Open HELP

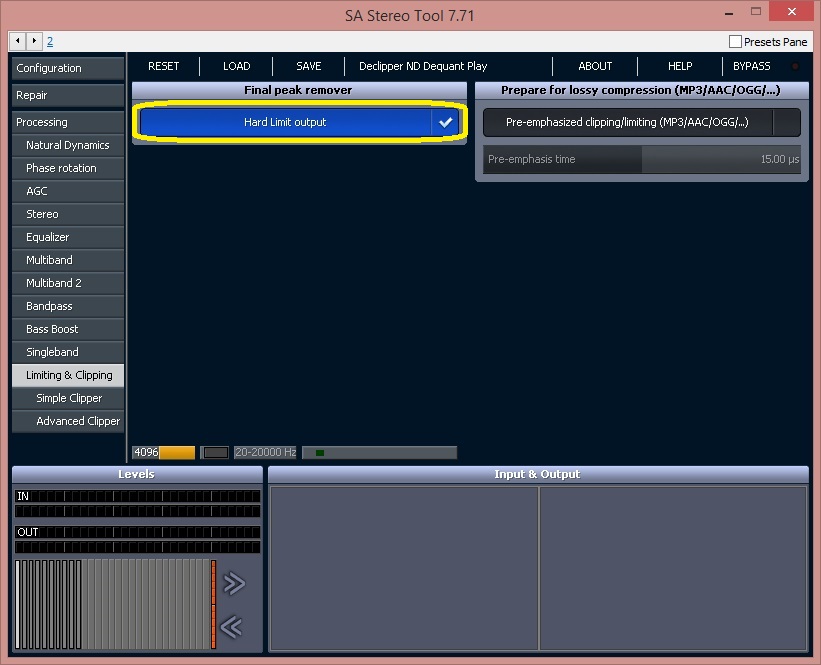[680, 66]
